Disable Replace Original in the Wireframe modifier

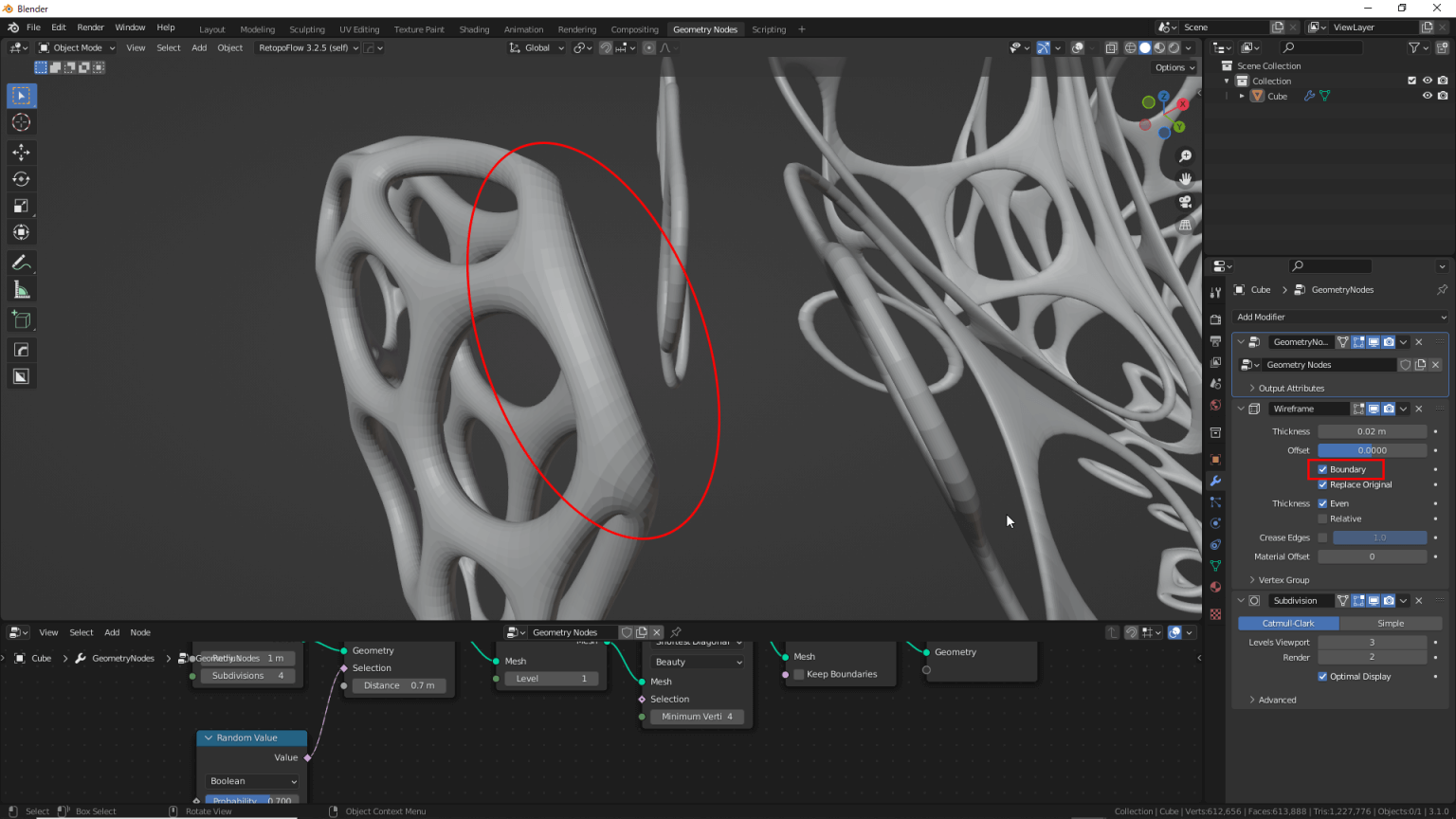pos(1323,484)
